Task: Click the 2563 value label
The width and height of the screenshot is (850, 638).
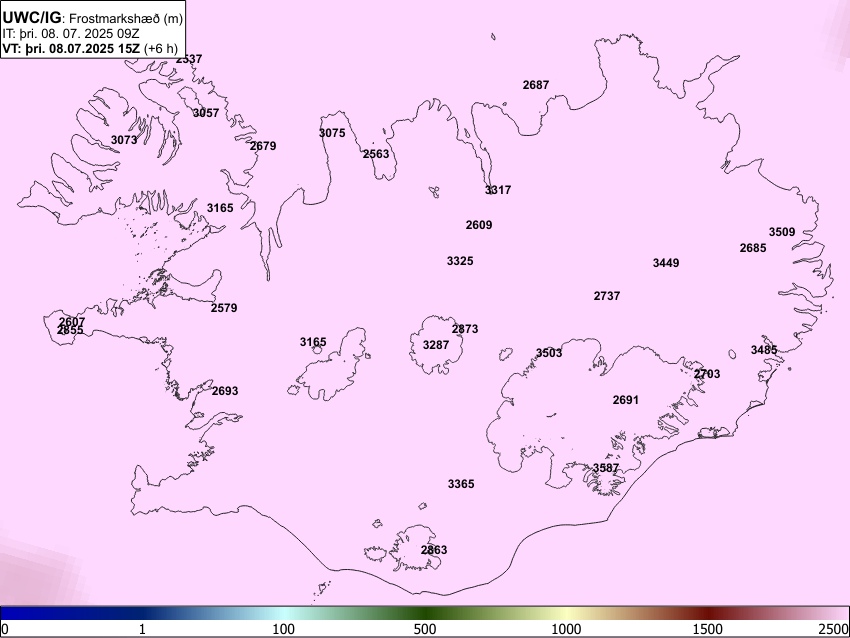Action: pyautogui.click(x=376, y=154)
